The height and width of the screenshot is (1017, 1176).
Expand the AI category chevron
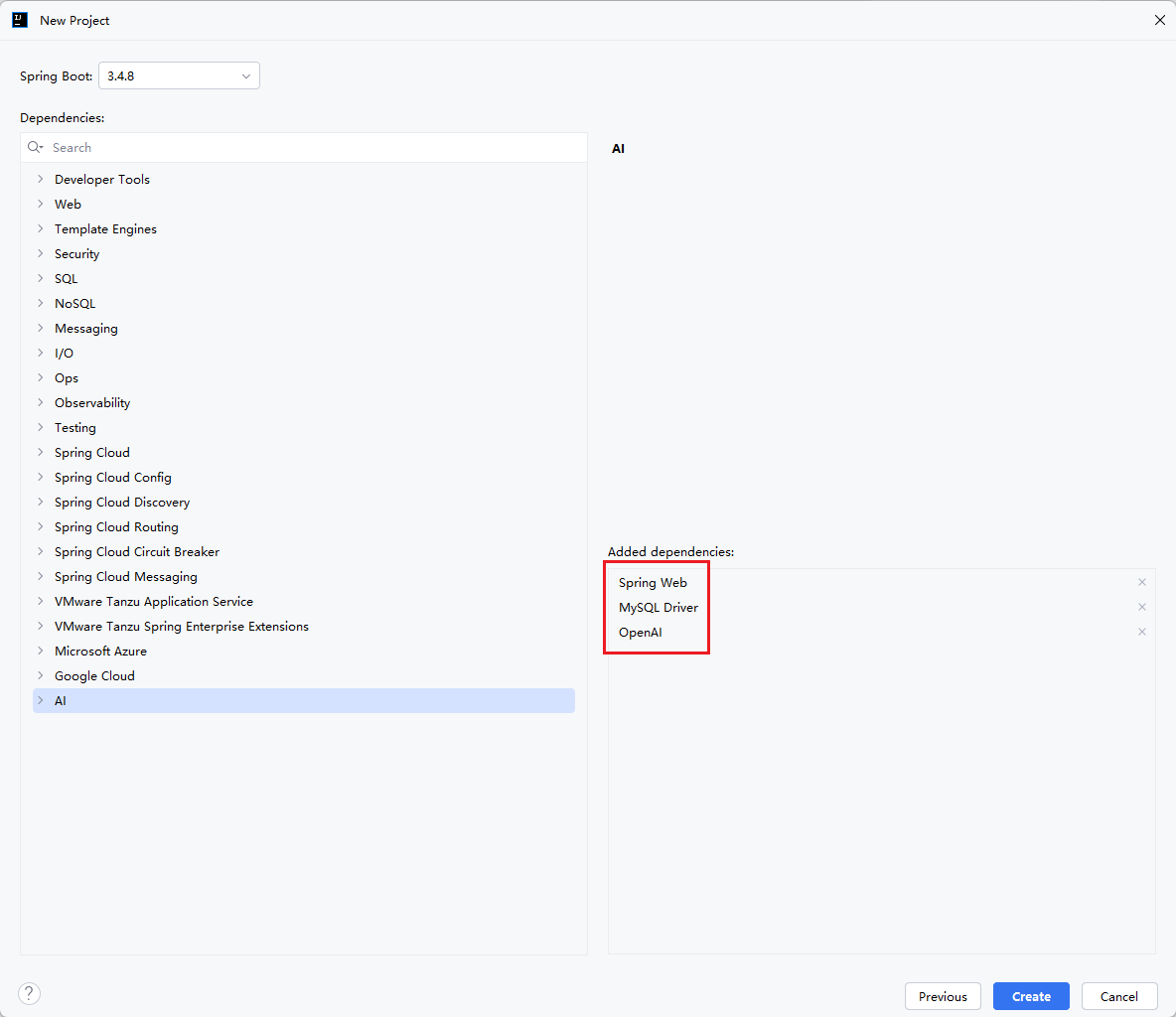[41, 700]
